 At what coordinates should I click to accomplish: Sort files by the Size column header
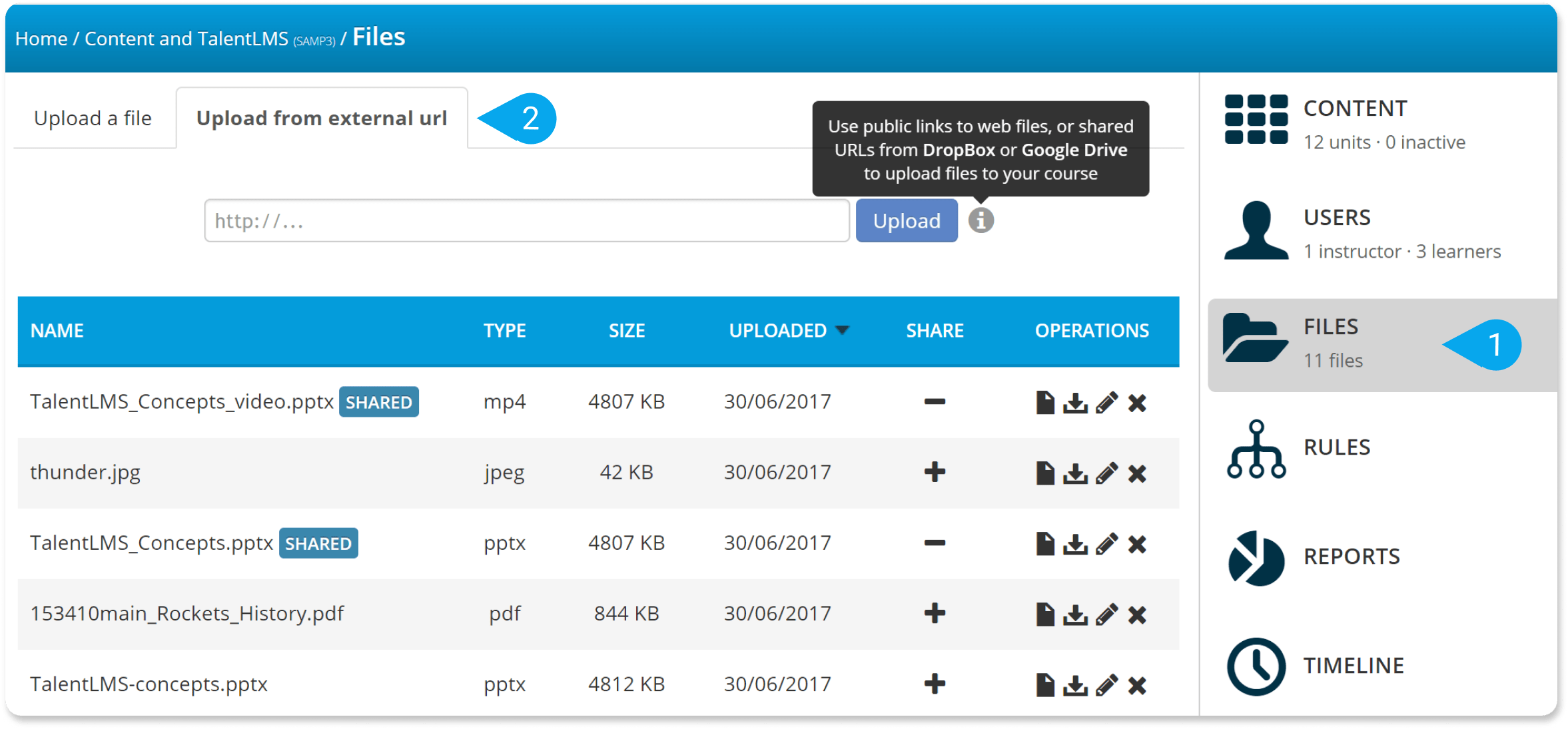click(626, 331)
